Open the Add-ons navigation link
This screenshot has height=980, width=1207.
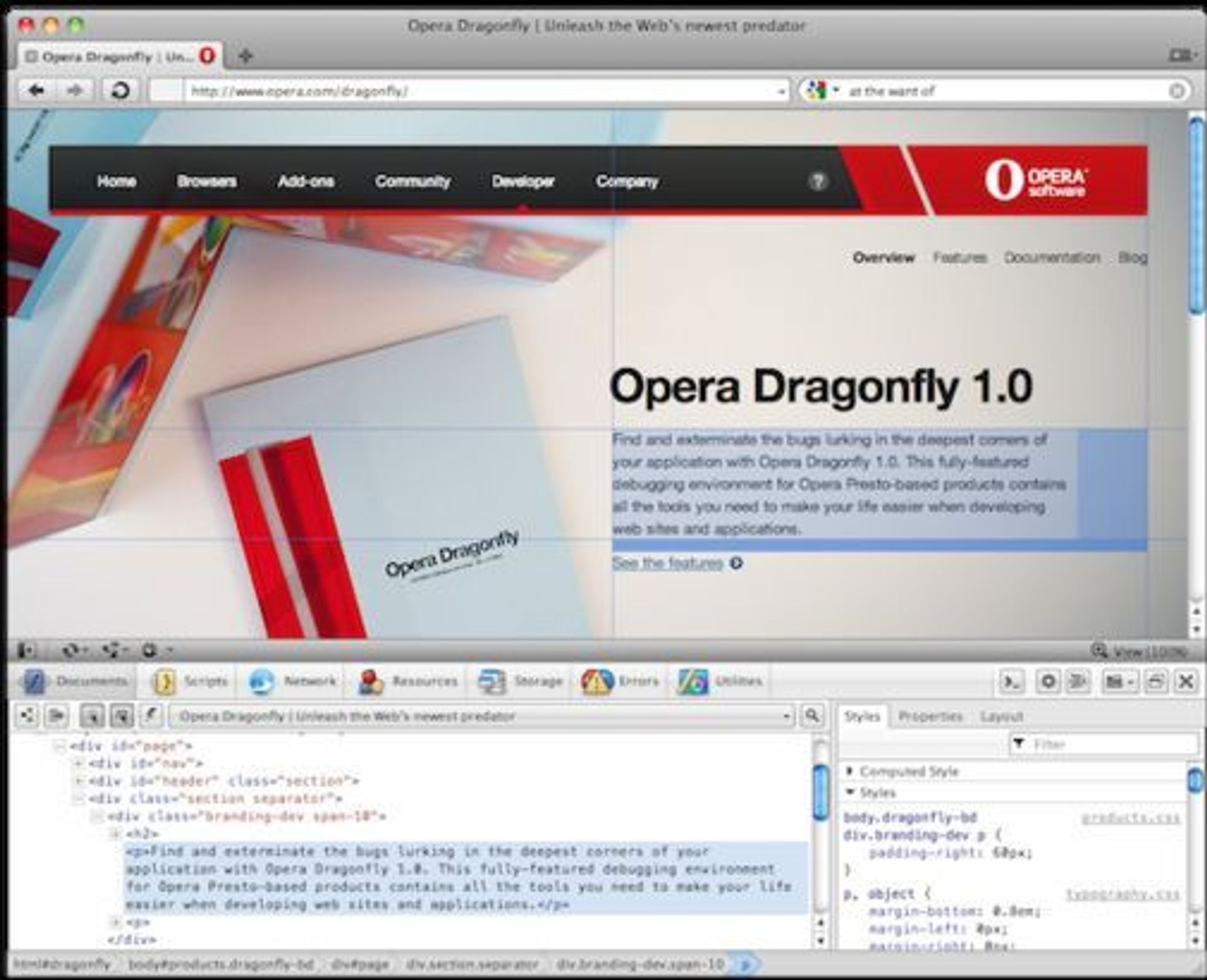pos(305,181)
